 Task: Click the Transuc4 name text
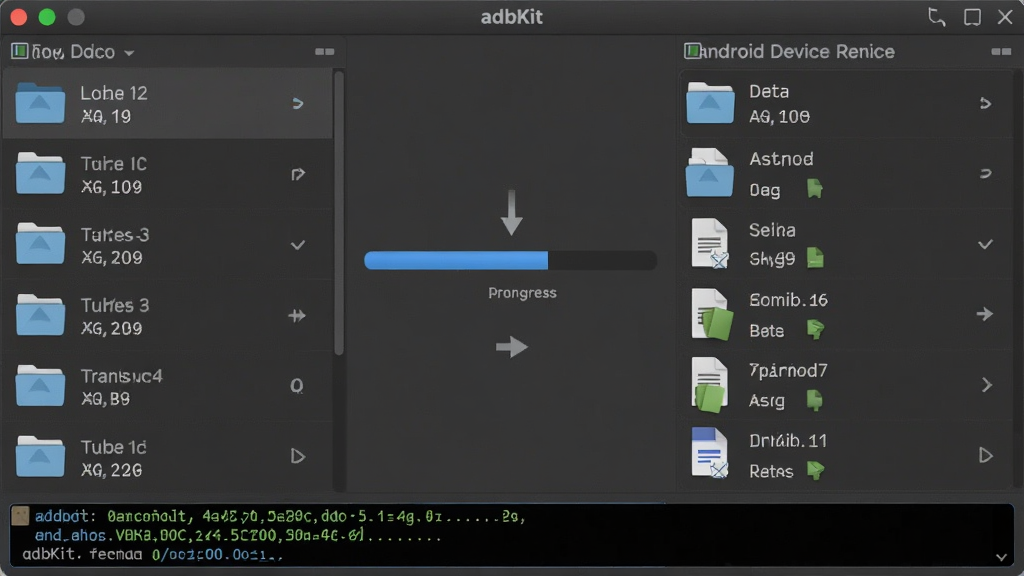121,376
